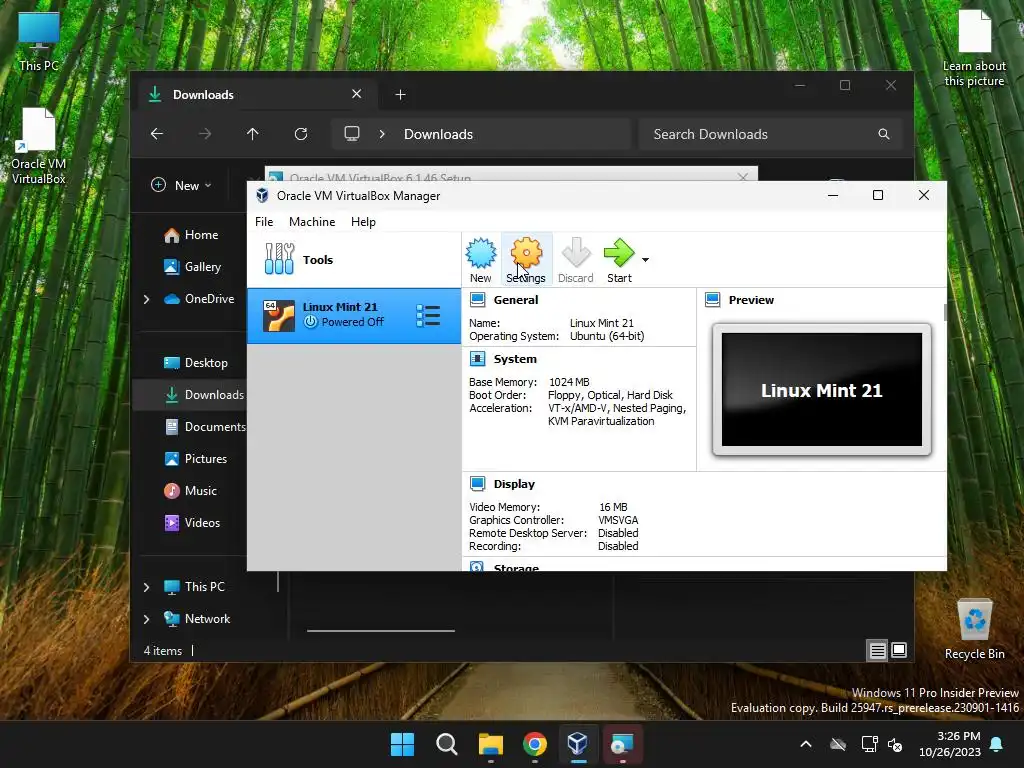1024x768 pixels.
Task: Click the Learn about this picture icon
Action: point(974,48)
